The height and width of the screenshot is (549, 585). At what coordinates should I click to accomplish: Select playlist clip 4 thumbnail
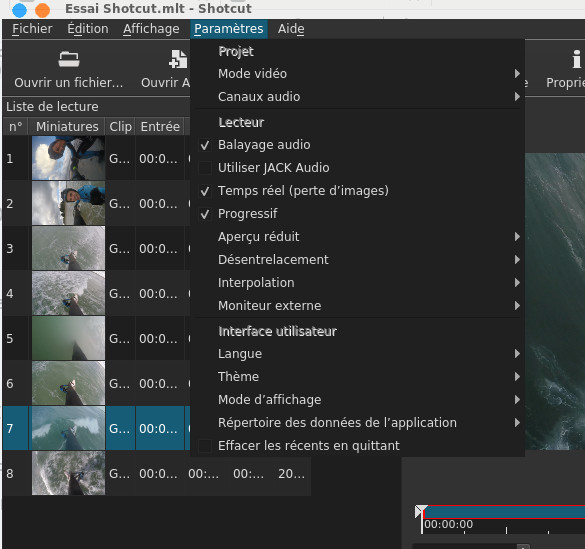(x=68, y=293)
